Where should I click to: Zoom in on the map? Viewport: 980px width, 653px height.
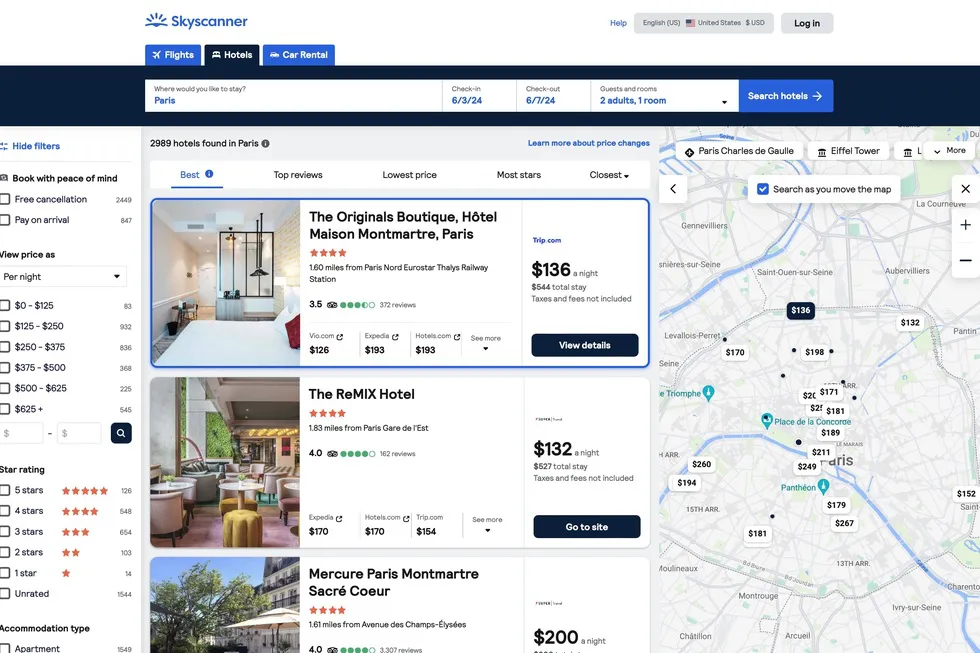pyautogui.click(x=966, y=225)
